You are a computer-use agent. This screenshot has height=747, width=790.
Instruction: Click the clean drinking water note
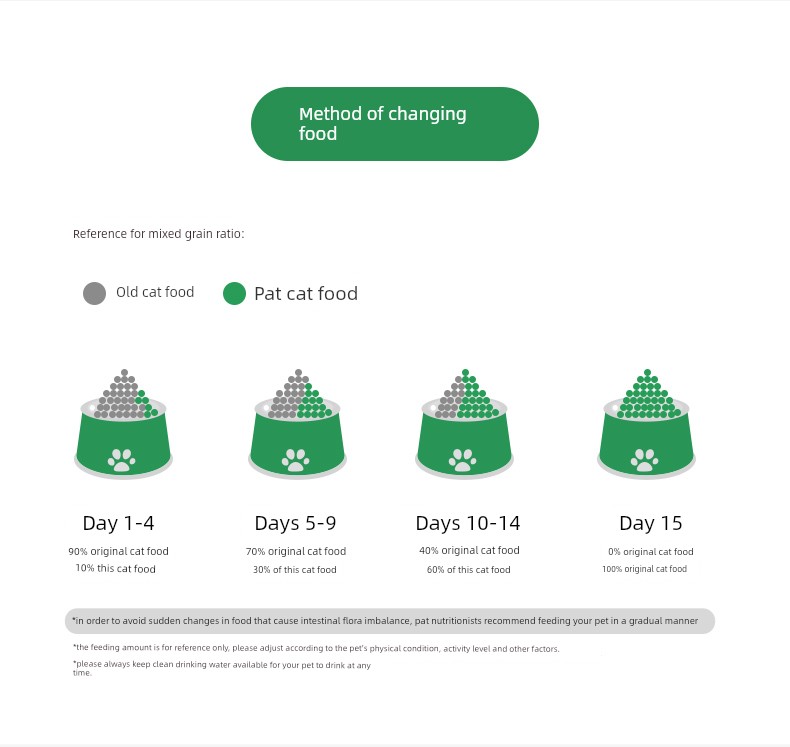(221, 668)
